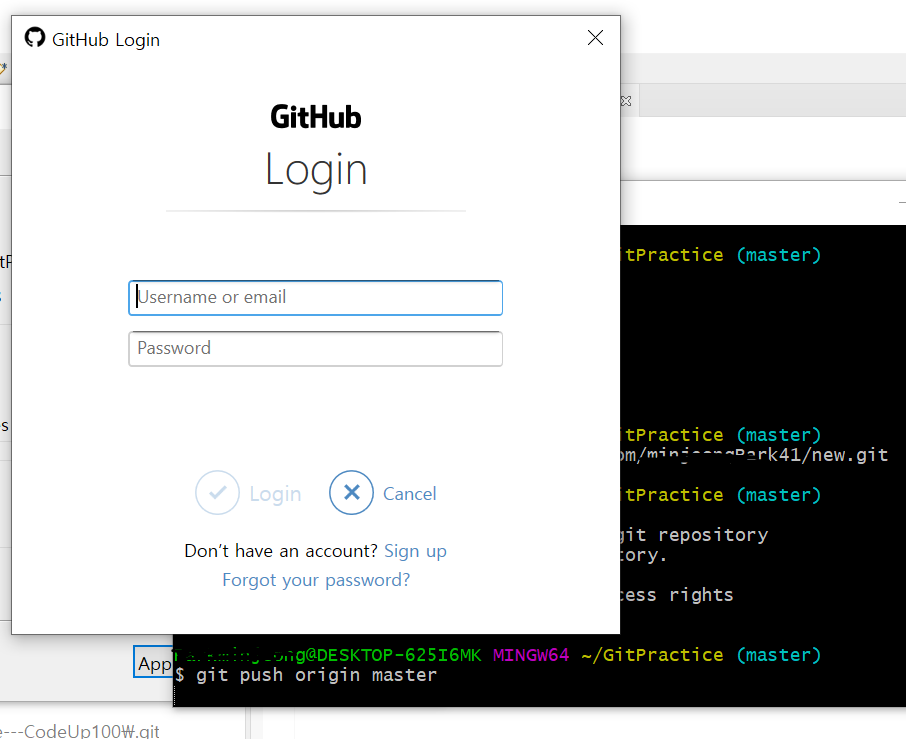Viewport: 906px width, 739px height.
Task: Click the 'rights' text in terminal
Action: [701, 595]
